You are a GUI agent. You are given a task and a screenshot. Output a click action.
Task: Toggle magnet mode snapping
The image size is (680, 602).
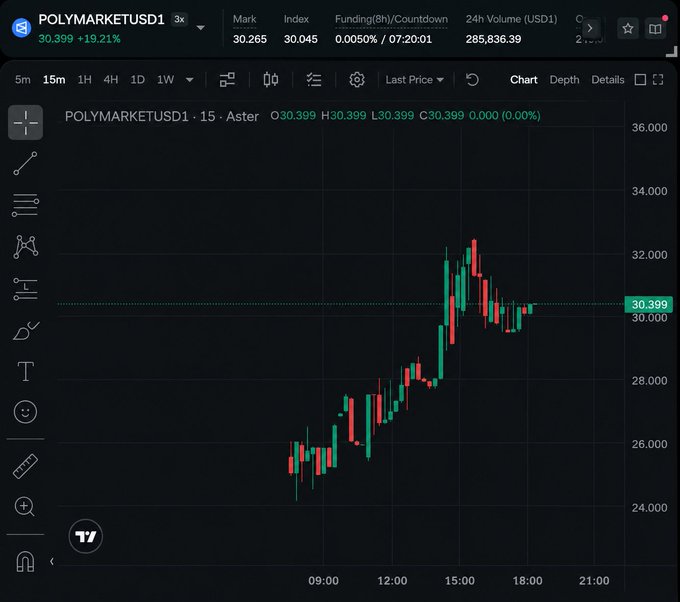[25, 561]
